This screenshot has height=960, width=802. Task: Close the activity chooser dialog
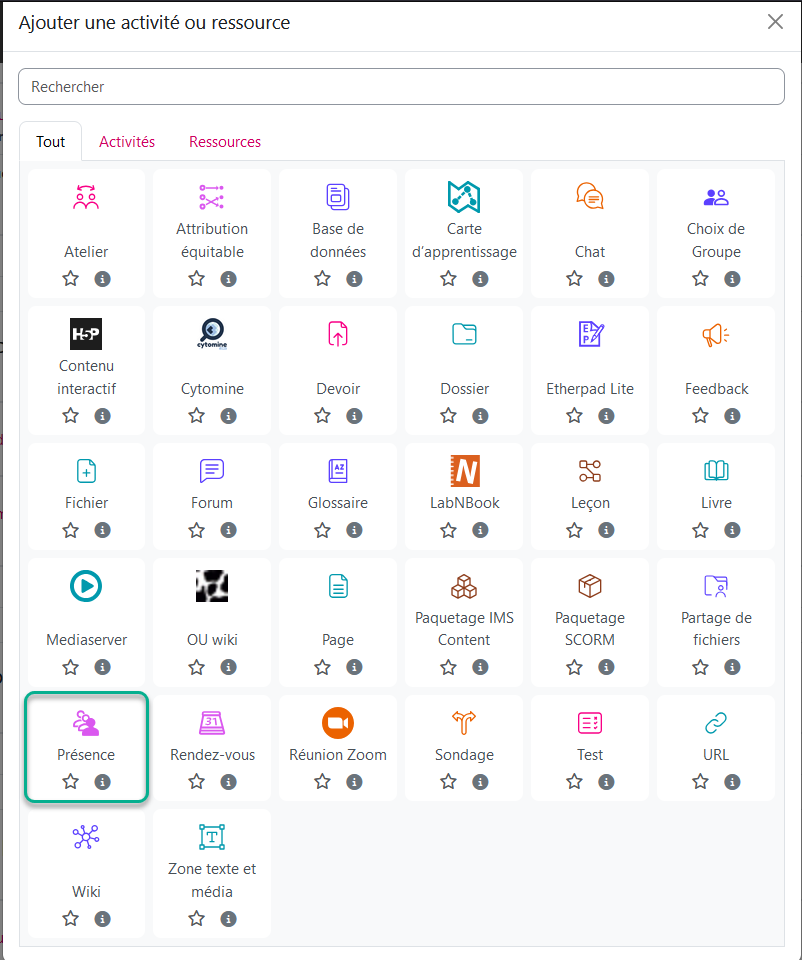click(775, 22)
